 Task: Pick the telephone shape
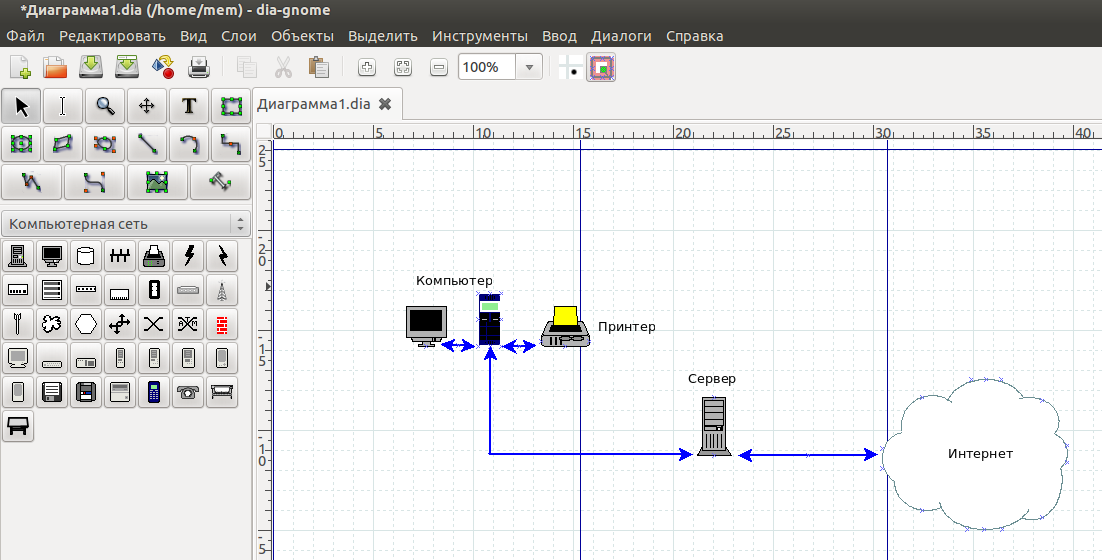(x=188, y=392)
